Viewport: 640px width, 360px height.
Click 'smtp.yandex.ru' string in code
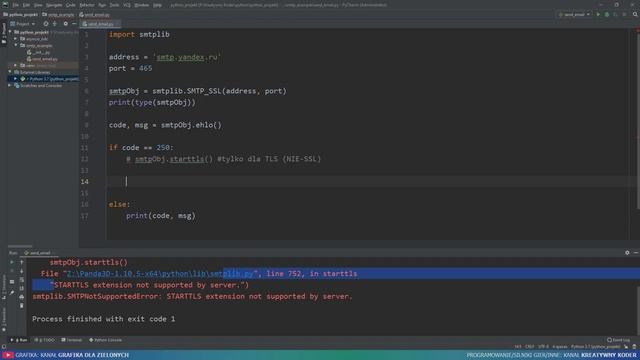(x=187, y=57)
